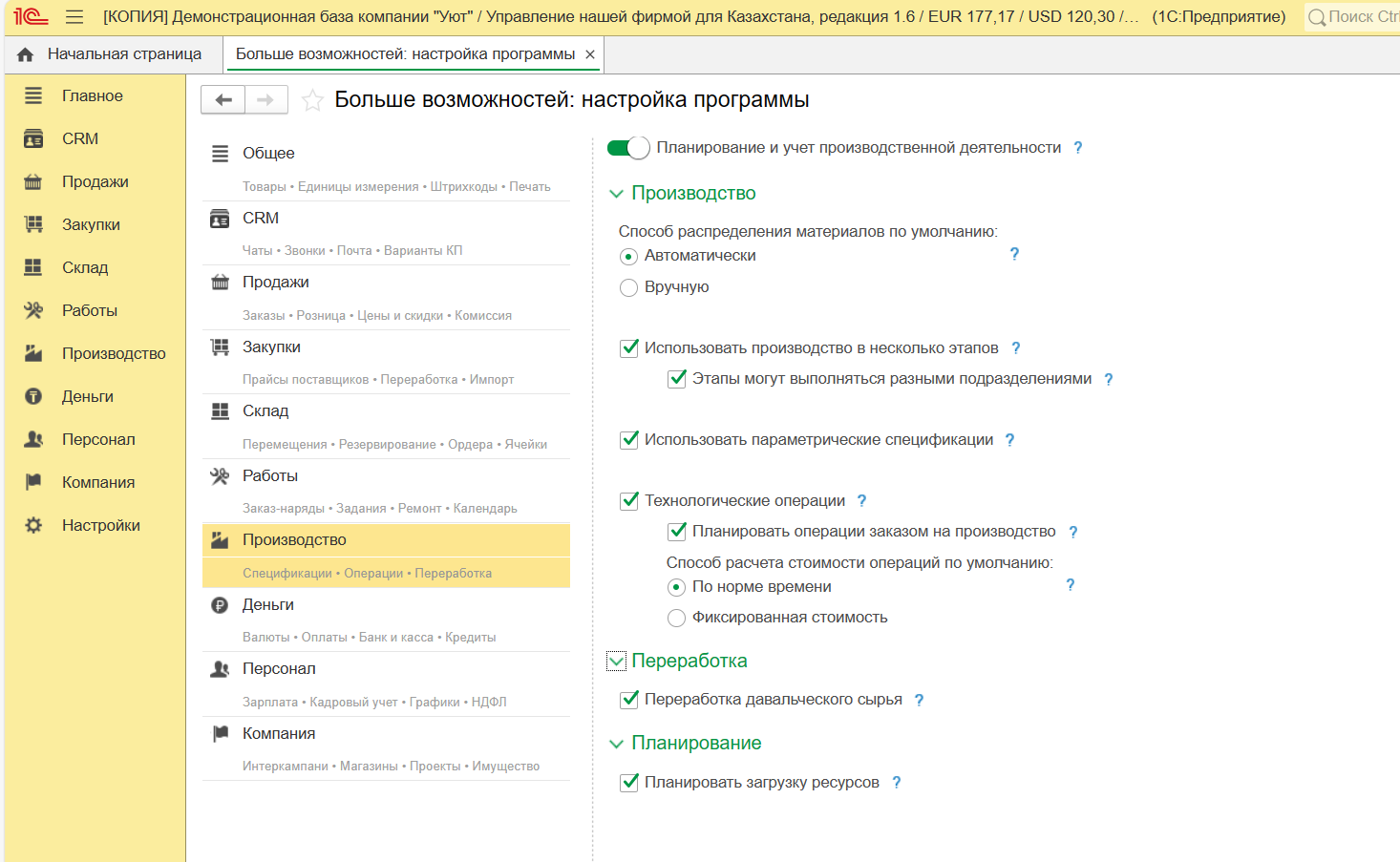This screenshot has height=862, width=1400.
Task: Collapse the Производство section group
Action: [616, 194]
